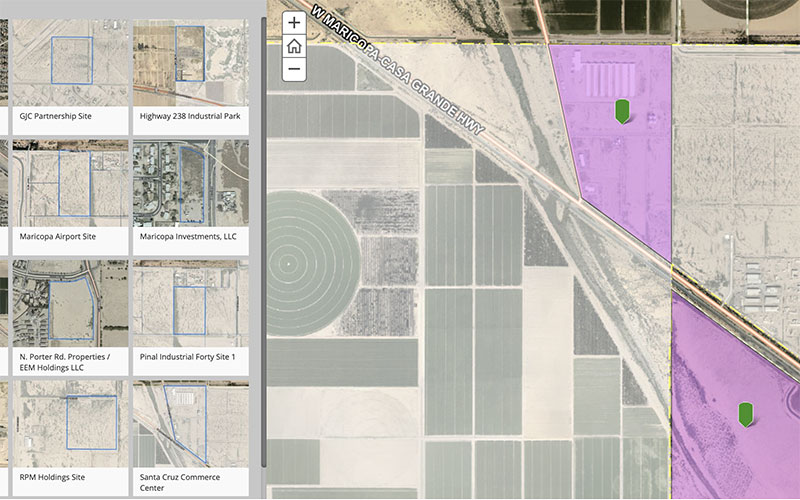The height and width of the screenshot is (500, 800).
Task: Open the RPM Holdings Site thumbnail
Action: click(x=70, y=424)
